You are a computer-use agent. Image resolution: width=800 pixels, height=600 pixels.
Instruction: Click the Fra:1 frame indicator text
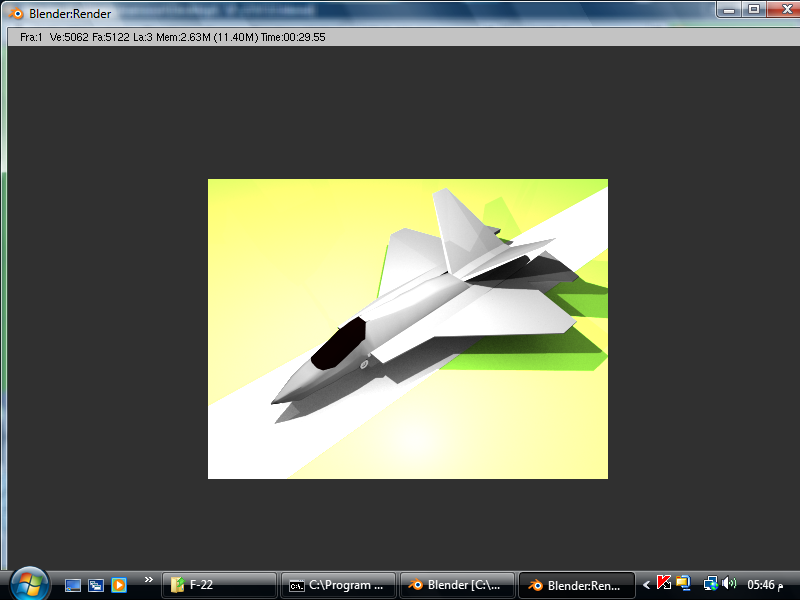click(31, 37)
